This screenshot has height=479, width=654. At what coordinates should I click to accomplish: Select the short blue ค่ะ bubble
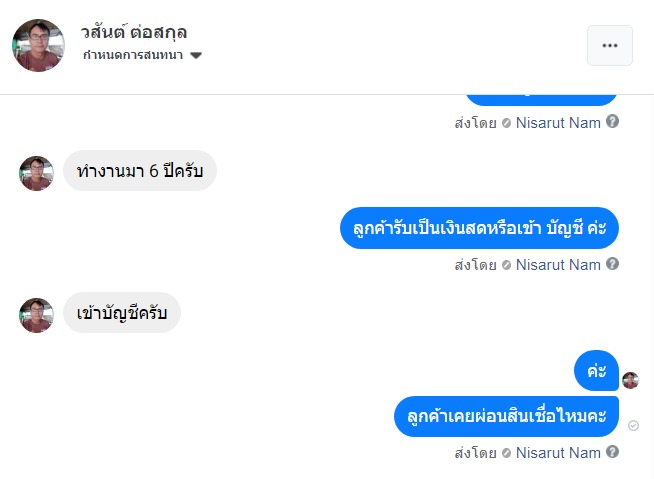[596, 370]
